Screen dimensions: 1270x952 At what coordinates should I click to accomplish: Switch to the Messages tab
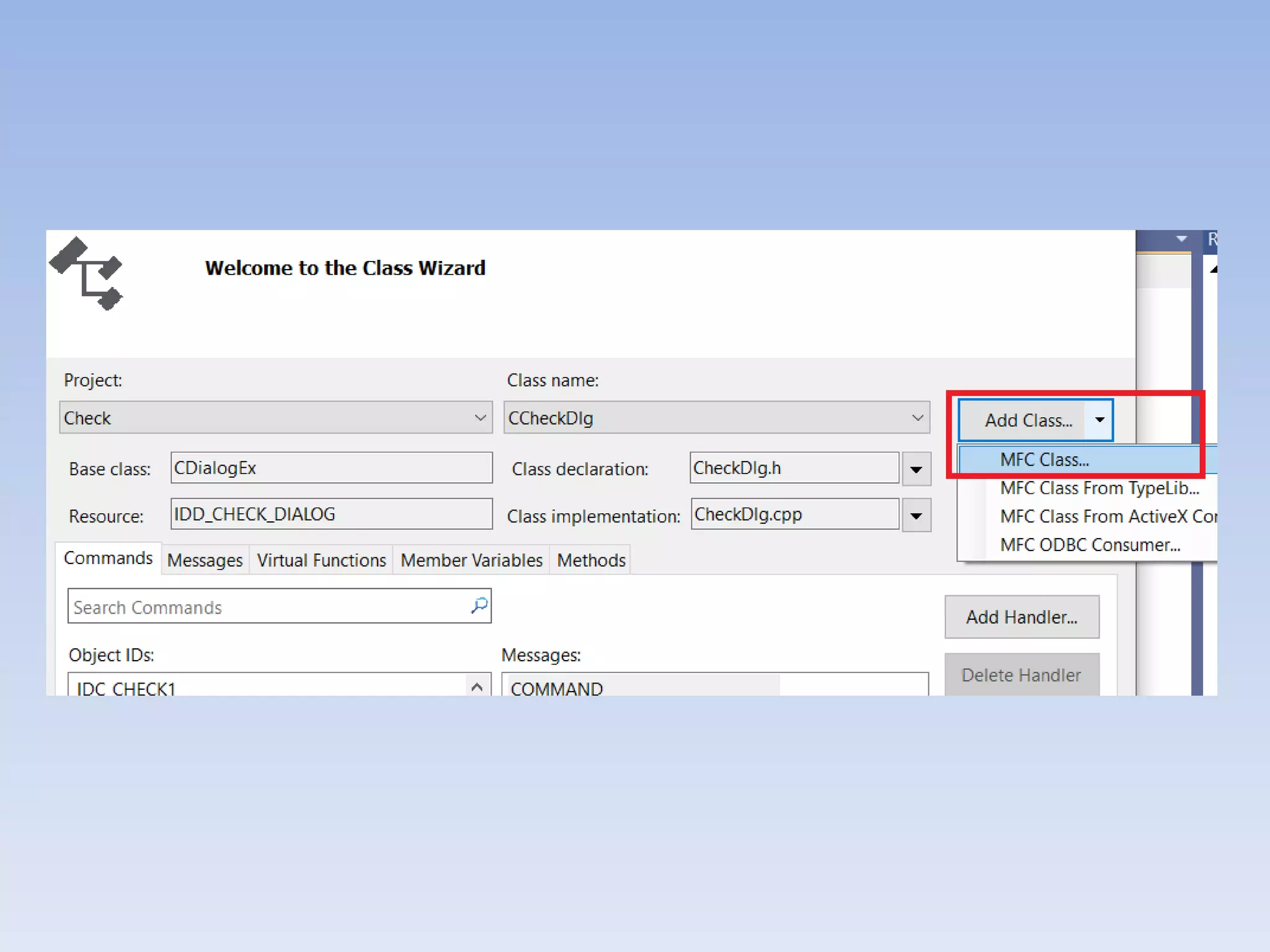[205, 560]
